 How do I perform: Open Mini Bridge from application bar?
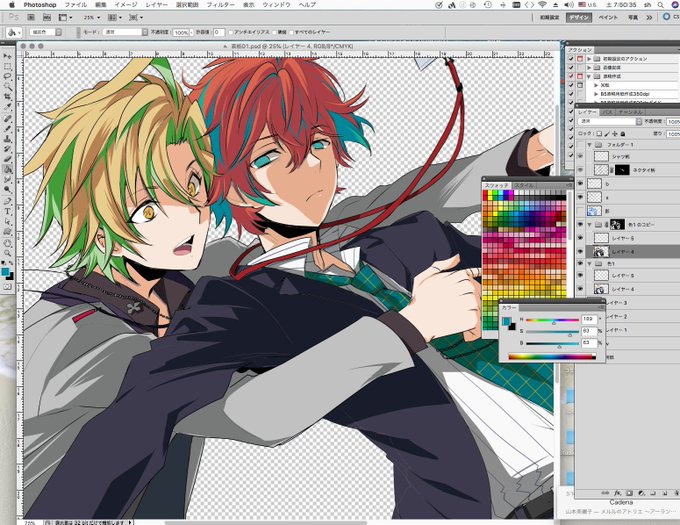click(47, 17)
